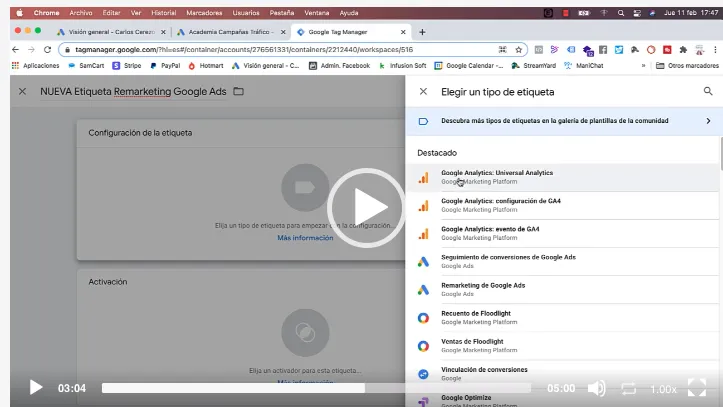723x407 pixels.
Task: Select Google Analytics: configuración de GA4
Action: 562,205
